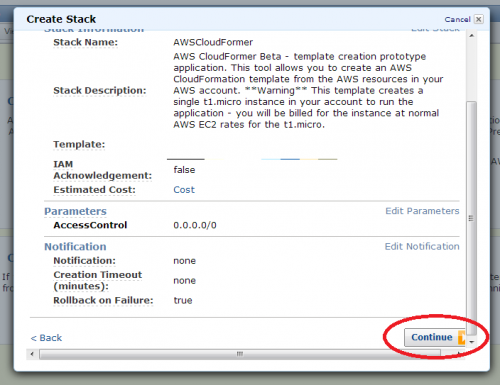Click the IAM Acknowledgement label
The height and width of the screenshot is (385, 500).
(x=103, y=170)
